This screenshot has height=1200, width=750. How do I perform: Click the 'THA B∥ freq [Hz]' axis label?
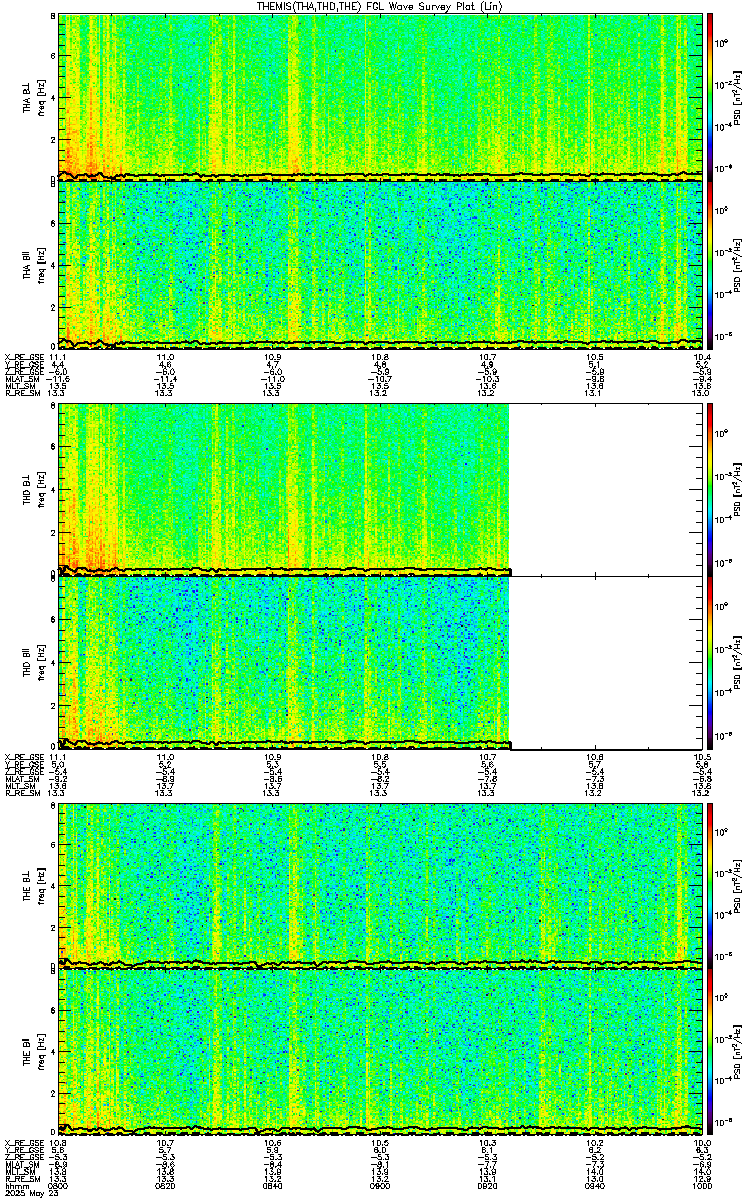pyautogui.click(x=34, y=264)
